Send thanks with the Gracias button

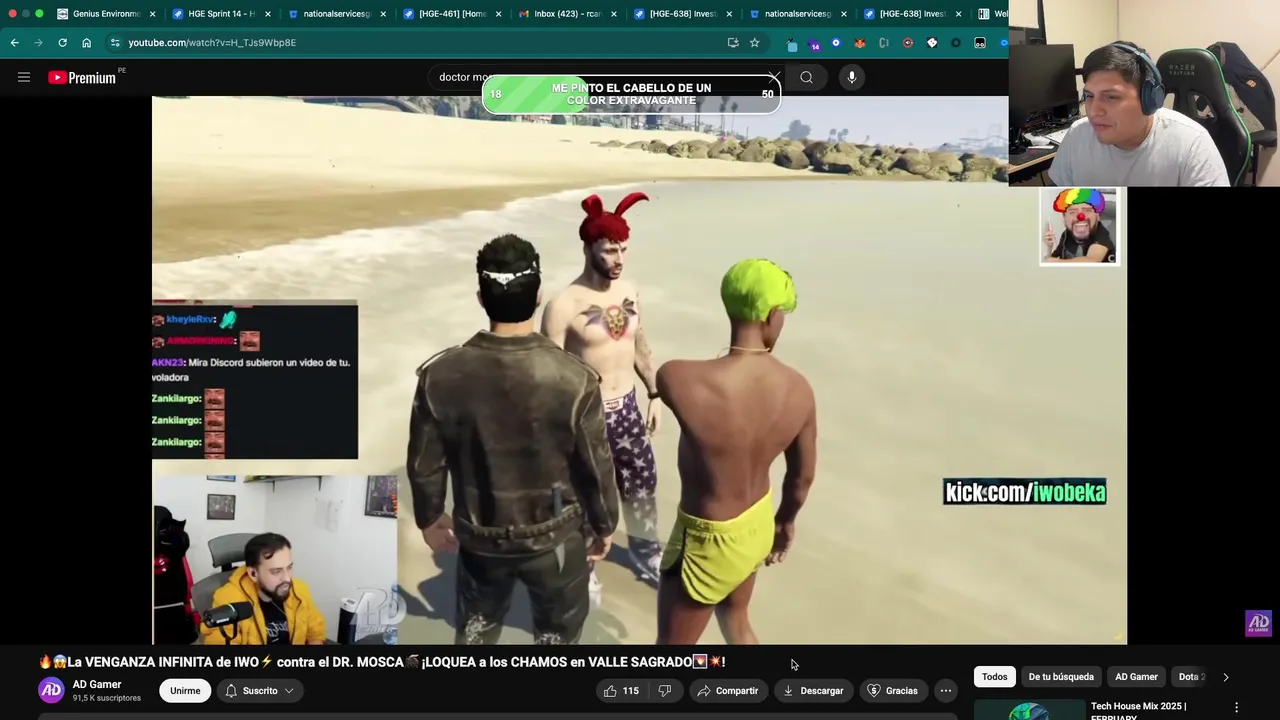(892, 690)
